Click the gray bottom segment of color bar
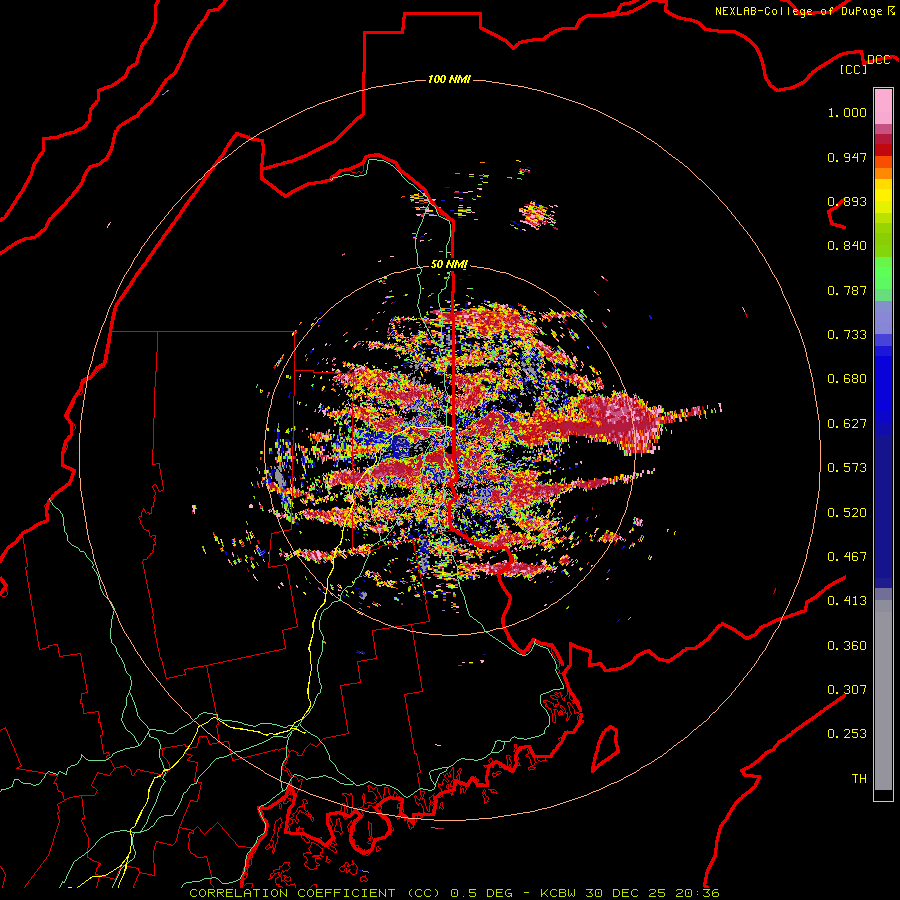 (883, 695)
